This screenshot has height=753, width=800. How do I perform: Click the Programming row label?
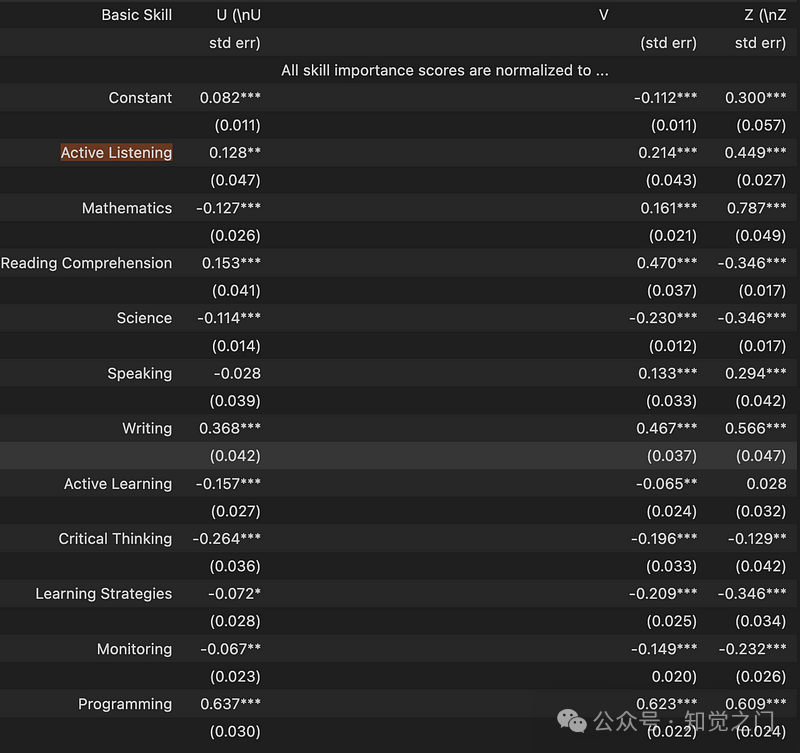point(125,704)
